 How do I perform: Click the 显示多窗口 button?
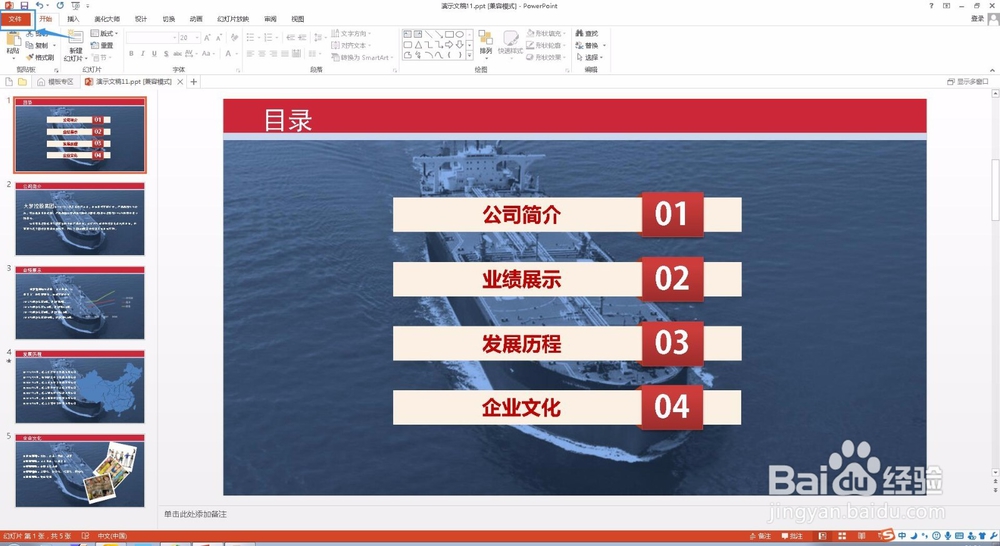(x=968, y=82)
